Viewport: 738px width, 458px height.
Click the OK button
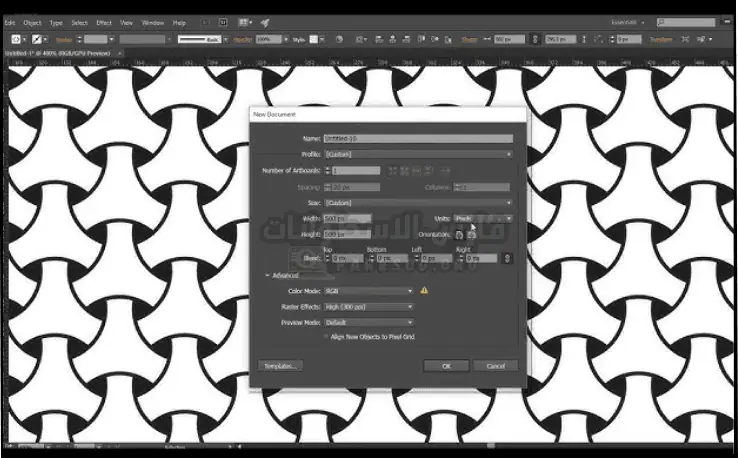(446, 366)
